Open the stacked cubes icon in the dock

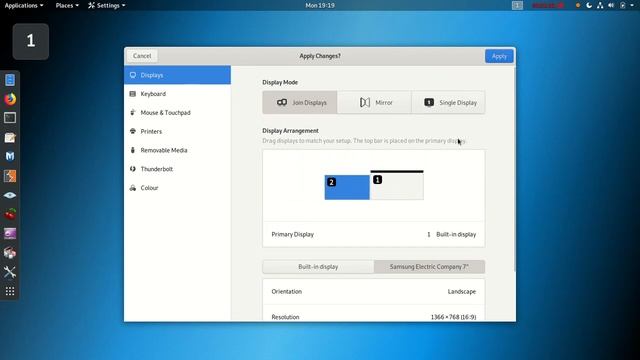[x=10, y=253]
